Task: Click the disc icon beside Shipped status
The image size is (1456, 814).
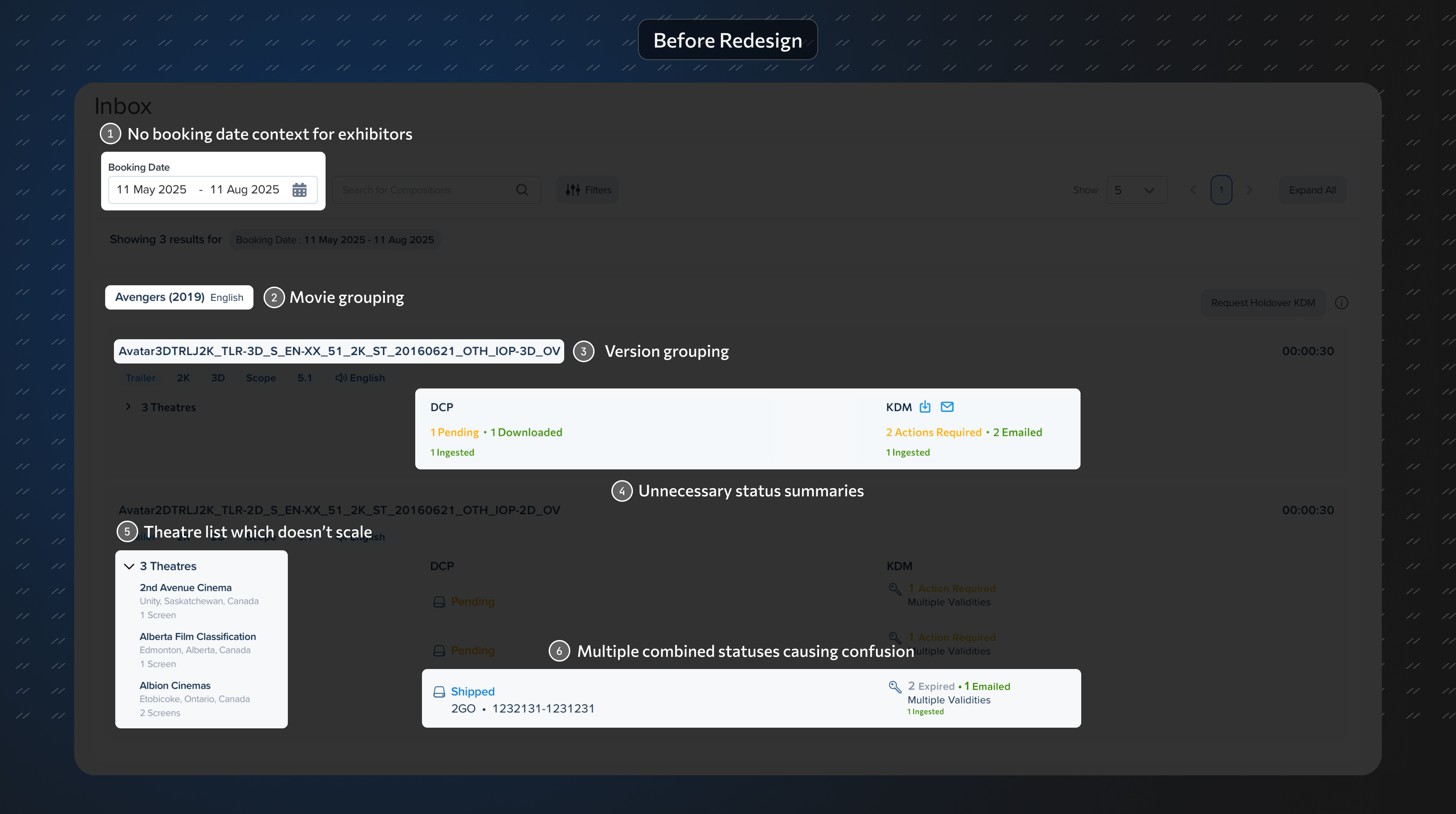Action: [439, 691]
